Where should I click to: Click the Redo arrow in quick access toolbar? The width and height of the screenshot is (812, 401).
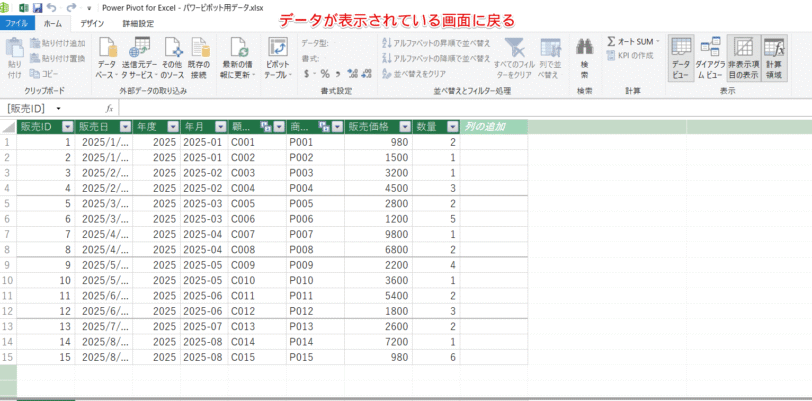click(x=71, y=8)
